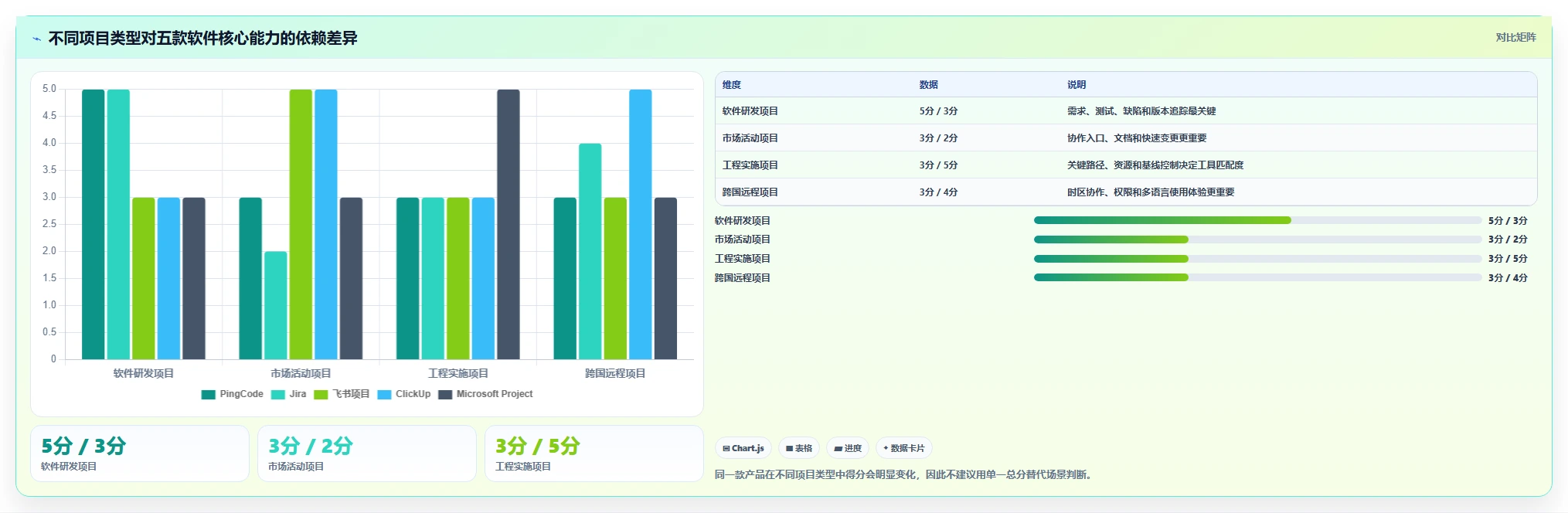Click table cell '5分 / 3分'
Viewport: 1568px width, 513px height.
pos(938,111)
